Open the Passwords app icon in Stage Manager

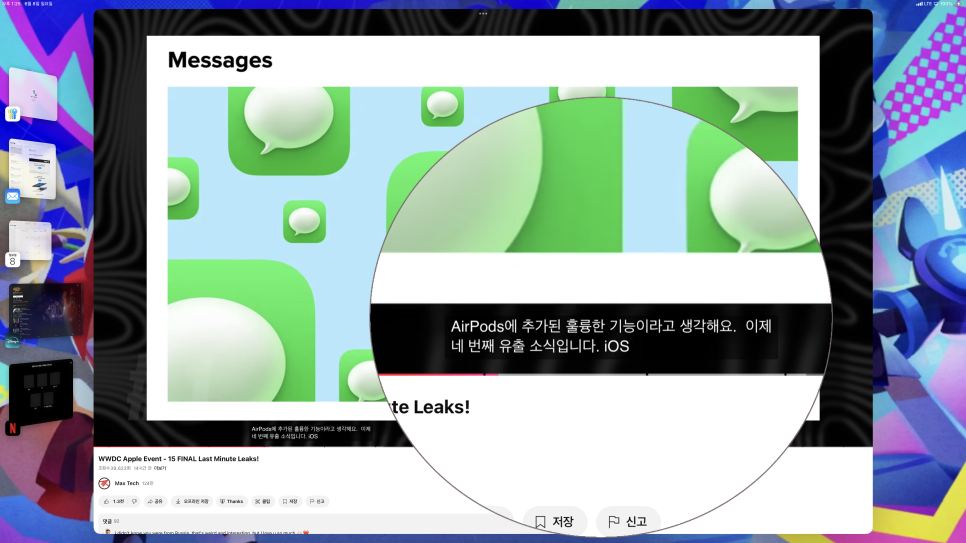point(12,114)
